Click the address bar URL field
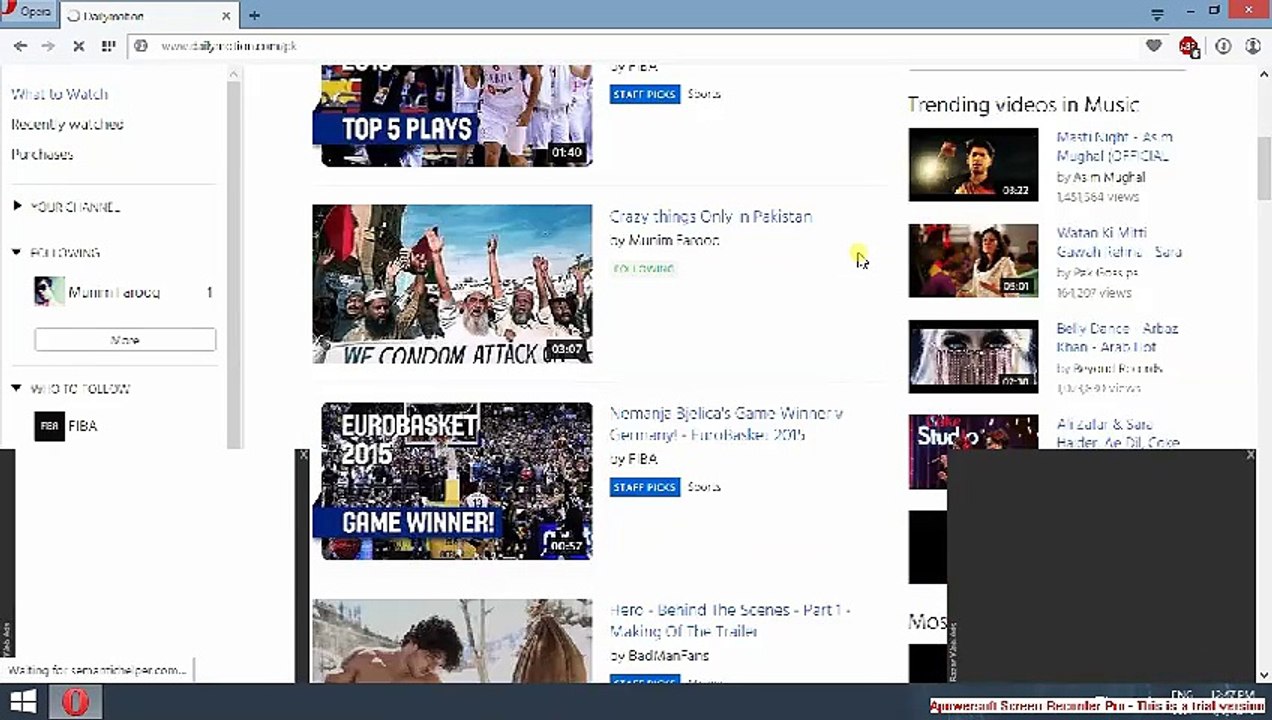 click(640, 46)
